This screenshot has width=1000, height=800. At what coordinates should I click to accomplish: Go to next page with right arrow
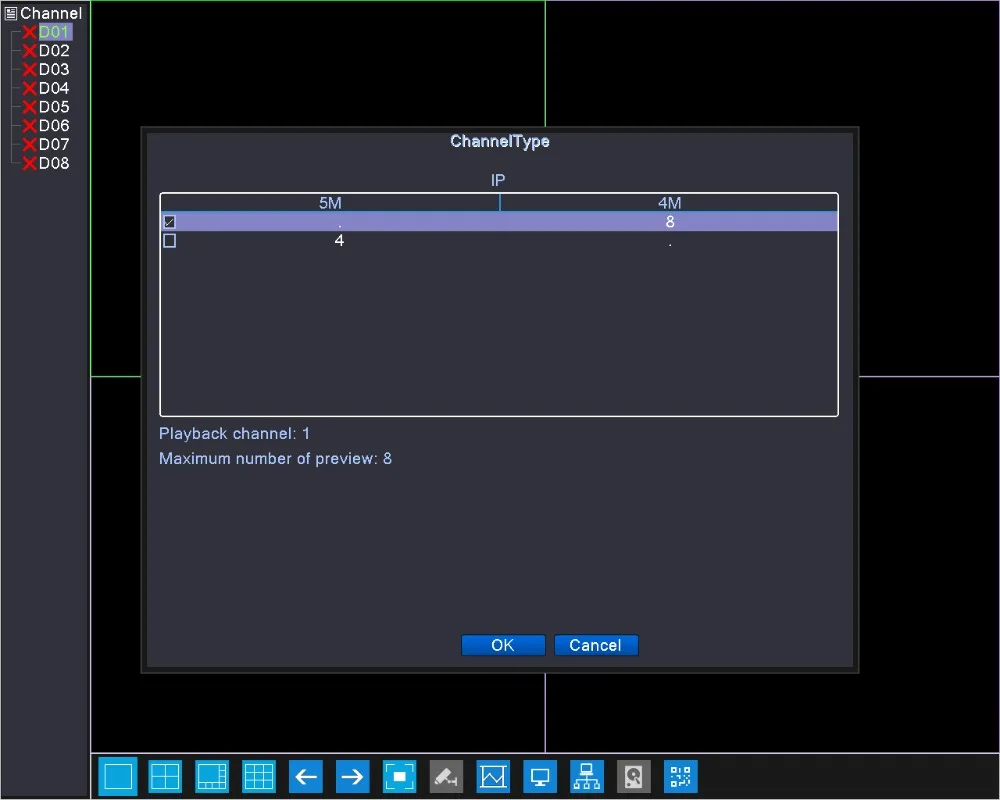(353, 776)
